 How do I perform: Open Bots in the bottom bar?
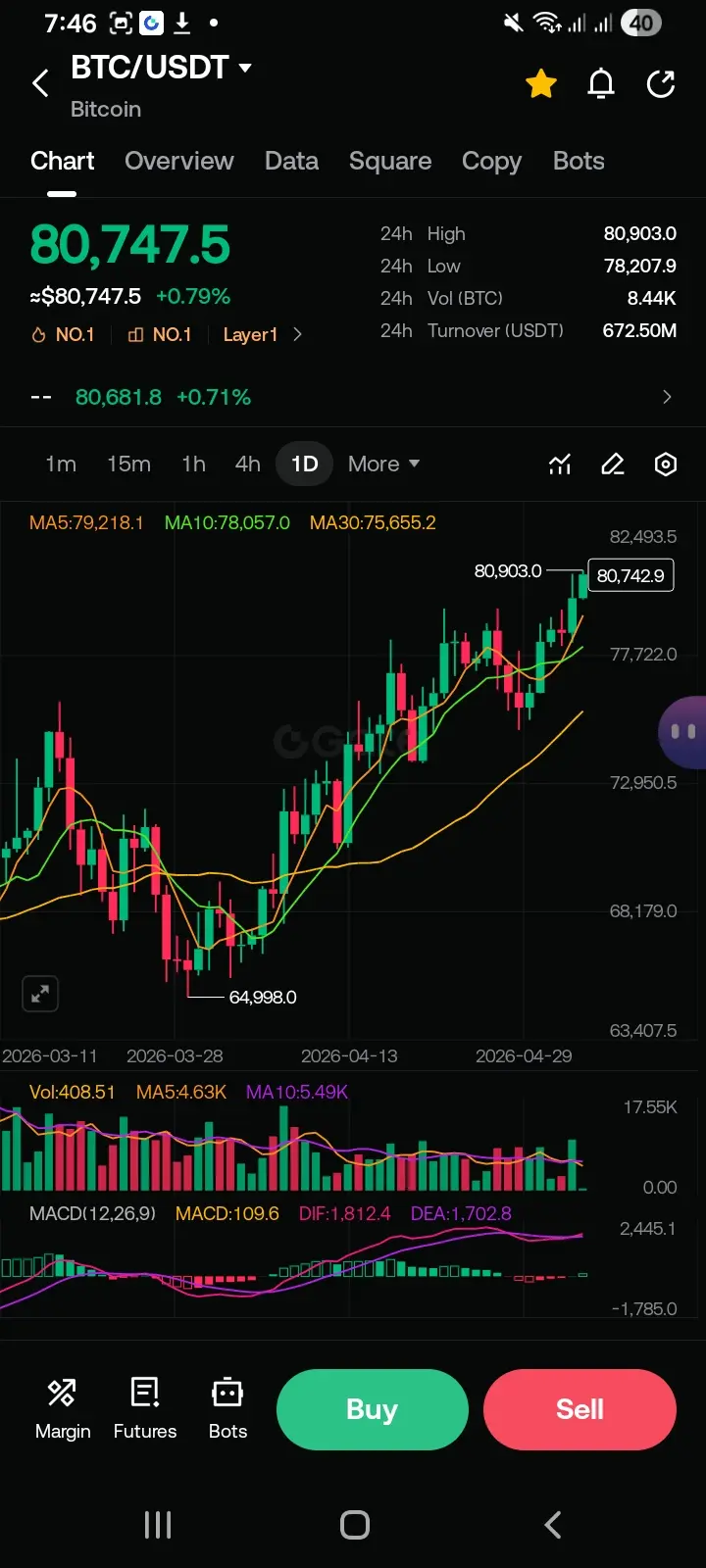pos(227,1408)
